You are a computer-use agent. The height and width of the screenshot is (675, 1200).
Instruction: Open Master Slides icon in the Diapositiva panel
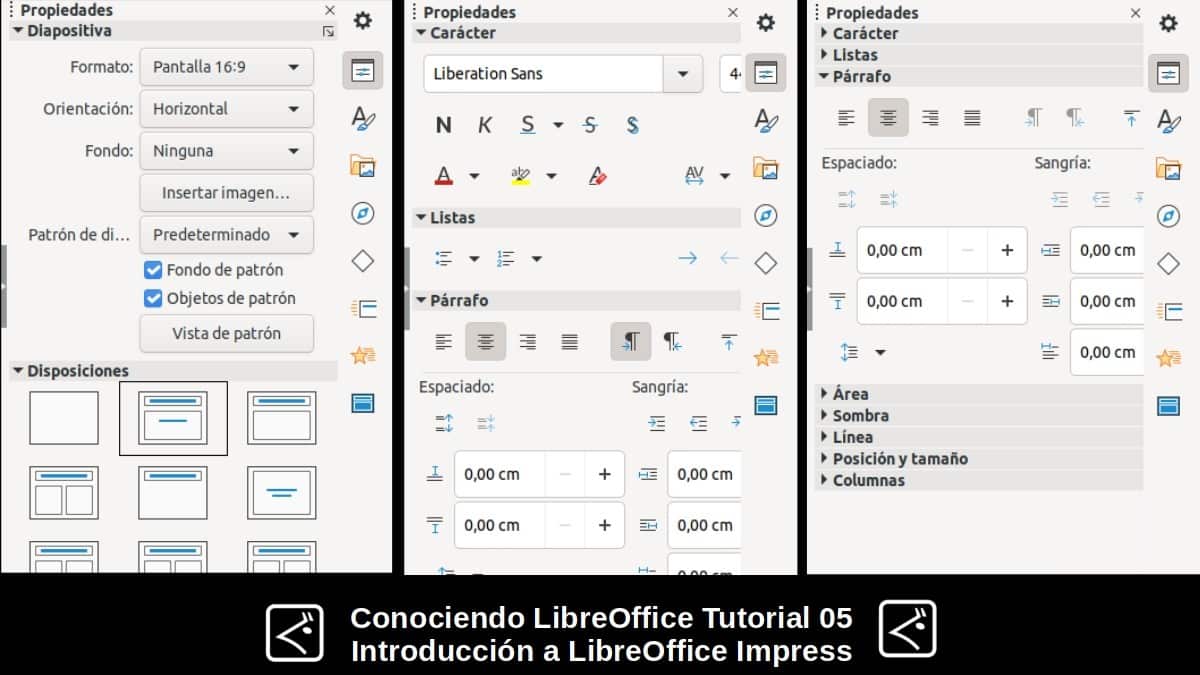click(363, 403)
